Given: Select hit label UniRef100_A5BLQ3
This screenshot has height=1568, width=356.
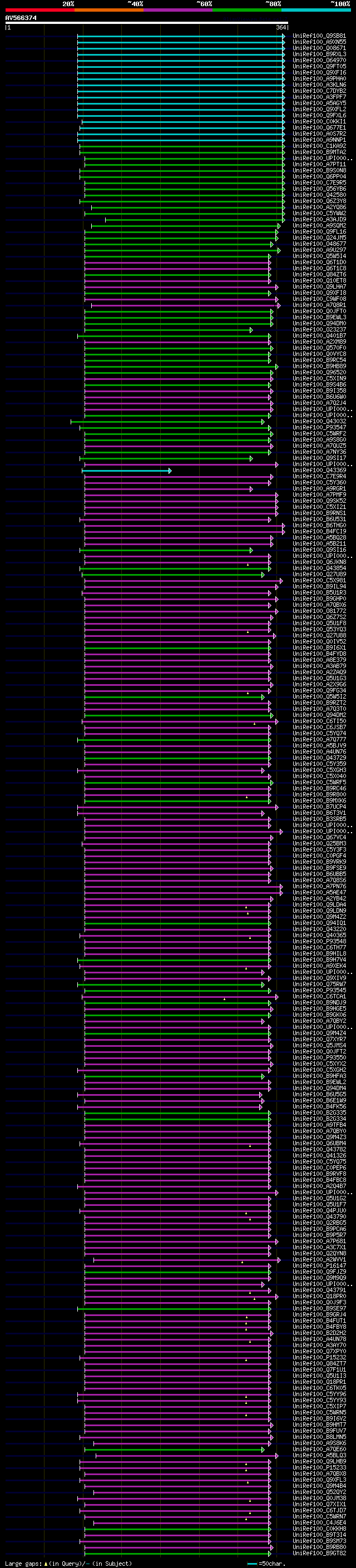Looking at the screenshot, I should (319, 1455).
